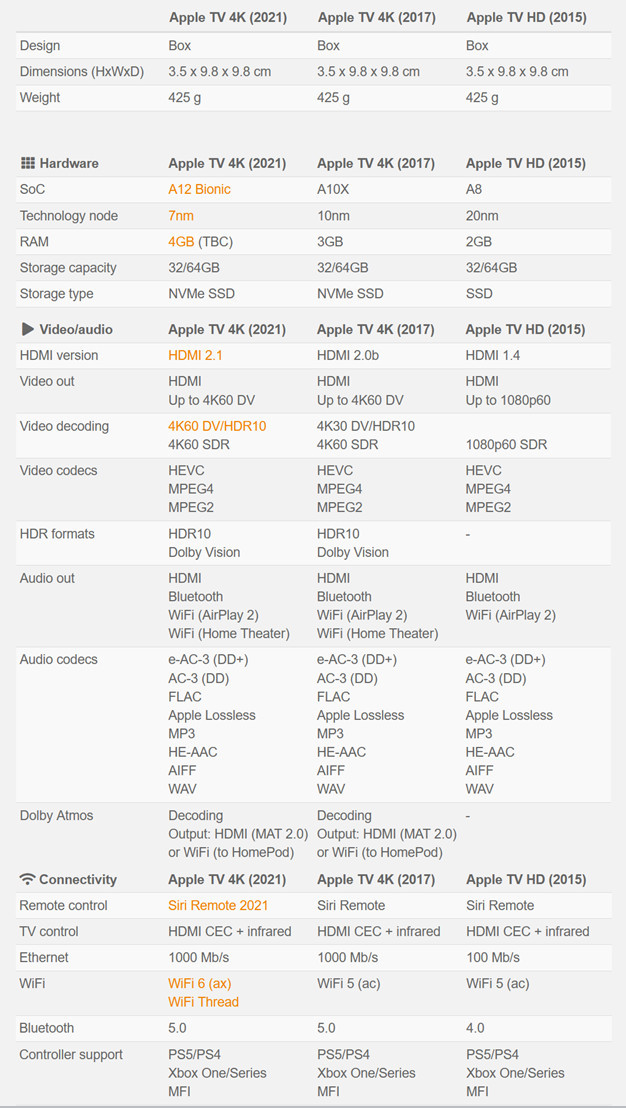Select the orange WiFi Thread link
The height and width of the screenshot is (1108, 626).
point(203,1002)
